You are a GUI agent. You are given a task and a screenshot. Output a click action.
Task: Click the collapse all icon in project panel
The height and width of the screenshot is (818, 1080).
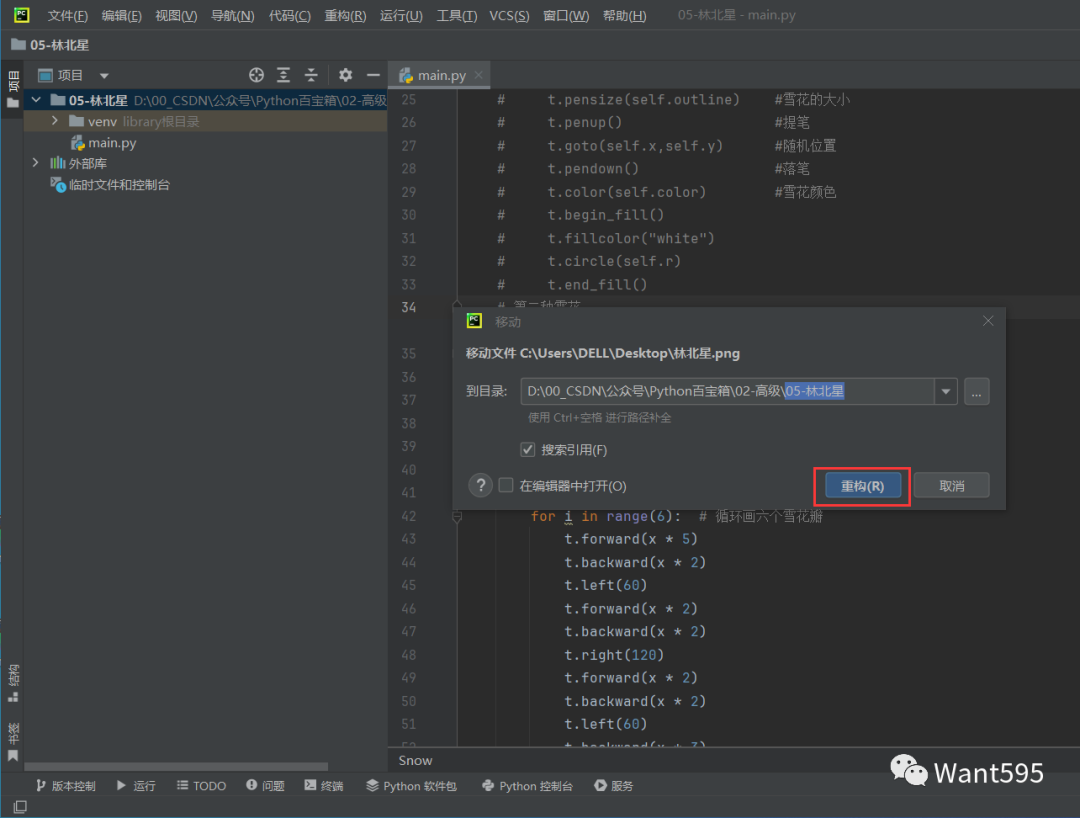(x=311, y=75)
